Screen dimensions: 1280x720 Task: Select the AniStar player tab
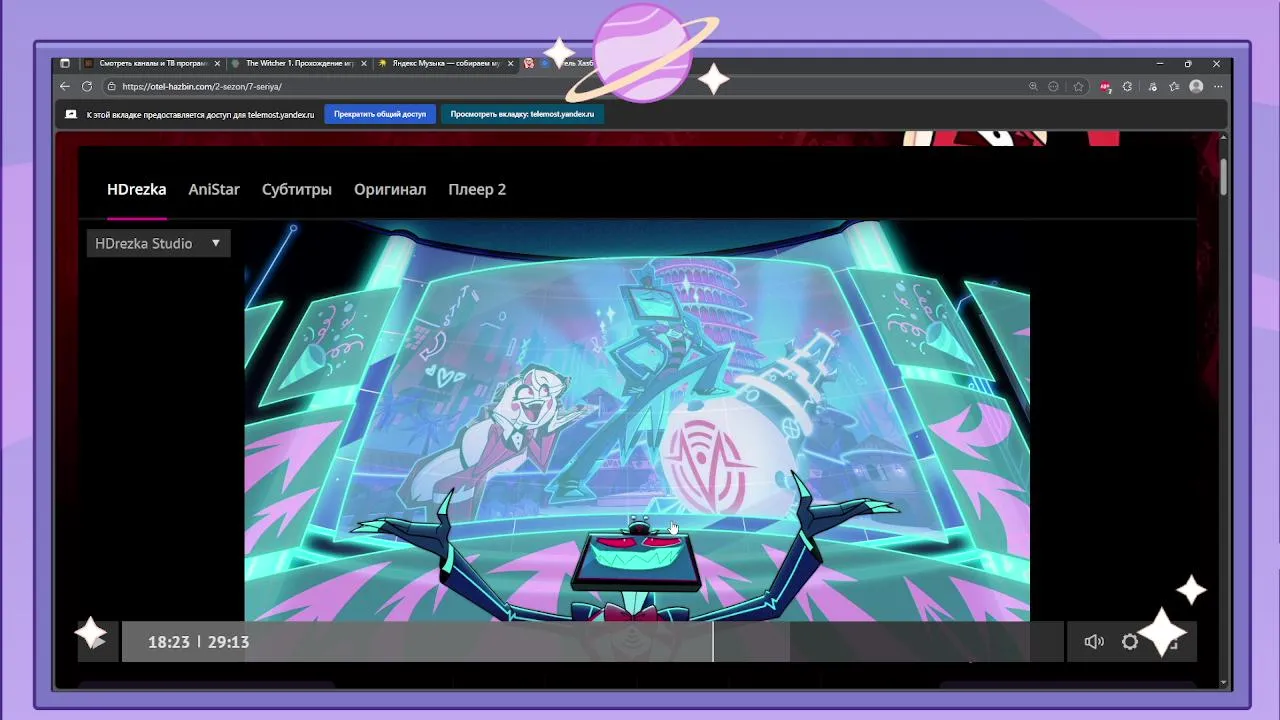214,189
